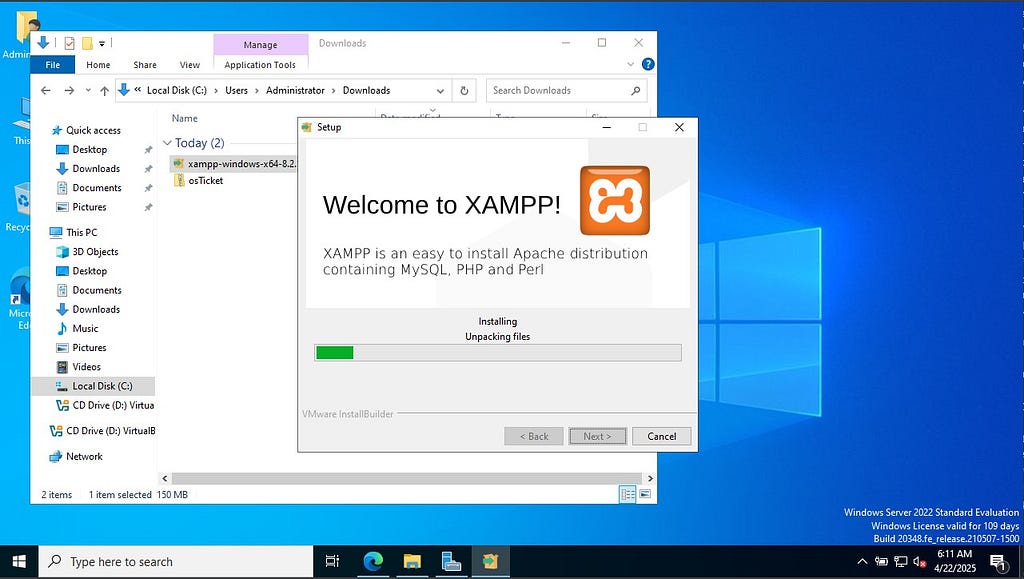
Task: Click the network tray icon
Action: 901,561
